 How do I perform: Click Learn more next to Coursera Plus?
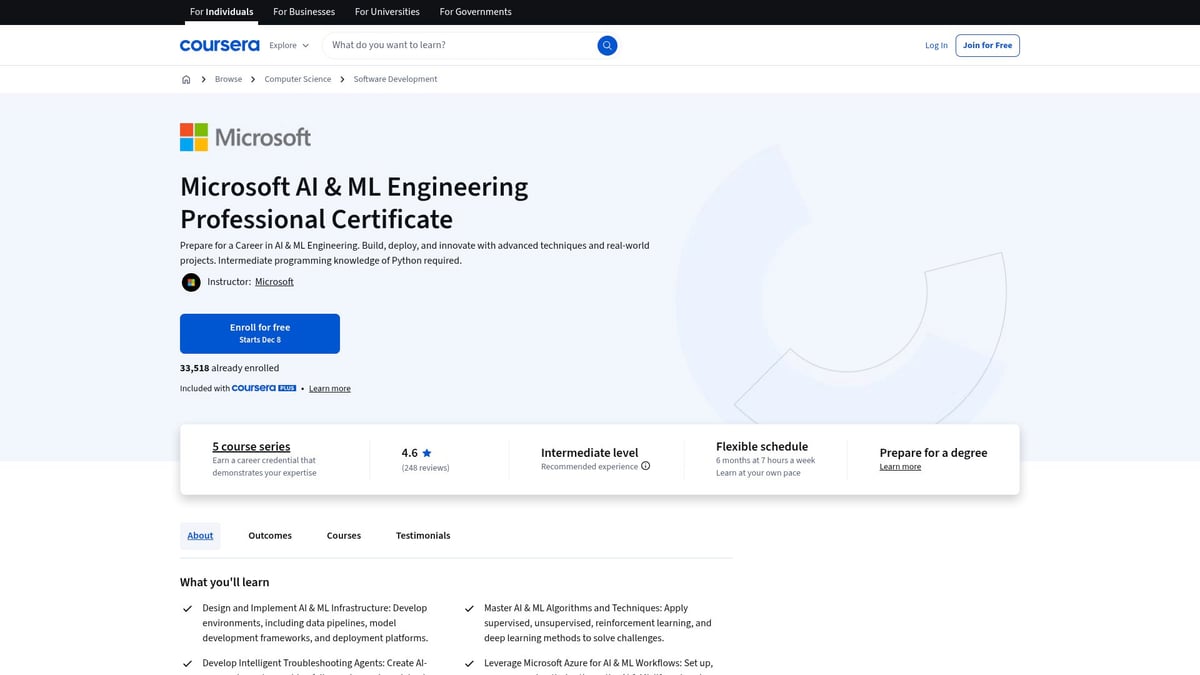pyautogui.click(x=330, y=388)
